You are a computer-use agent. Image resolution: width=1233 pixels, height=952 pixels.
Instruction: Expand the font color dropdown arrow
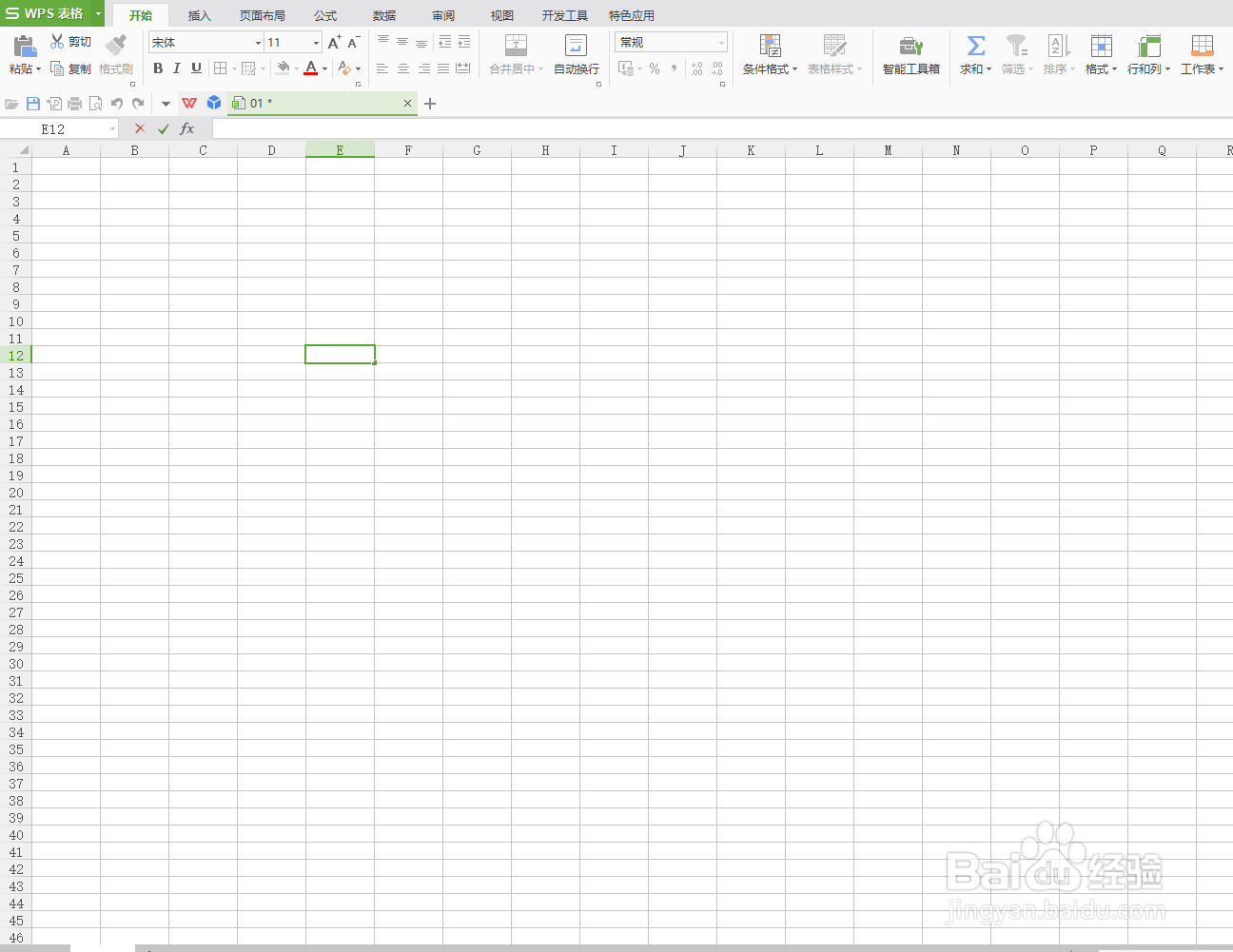coord(324,68)
